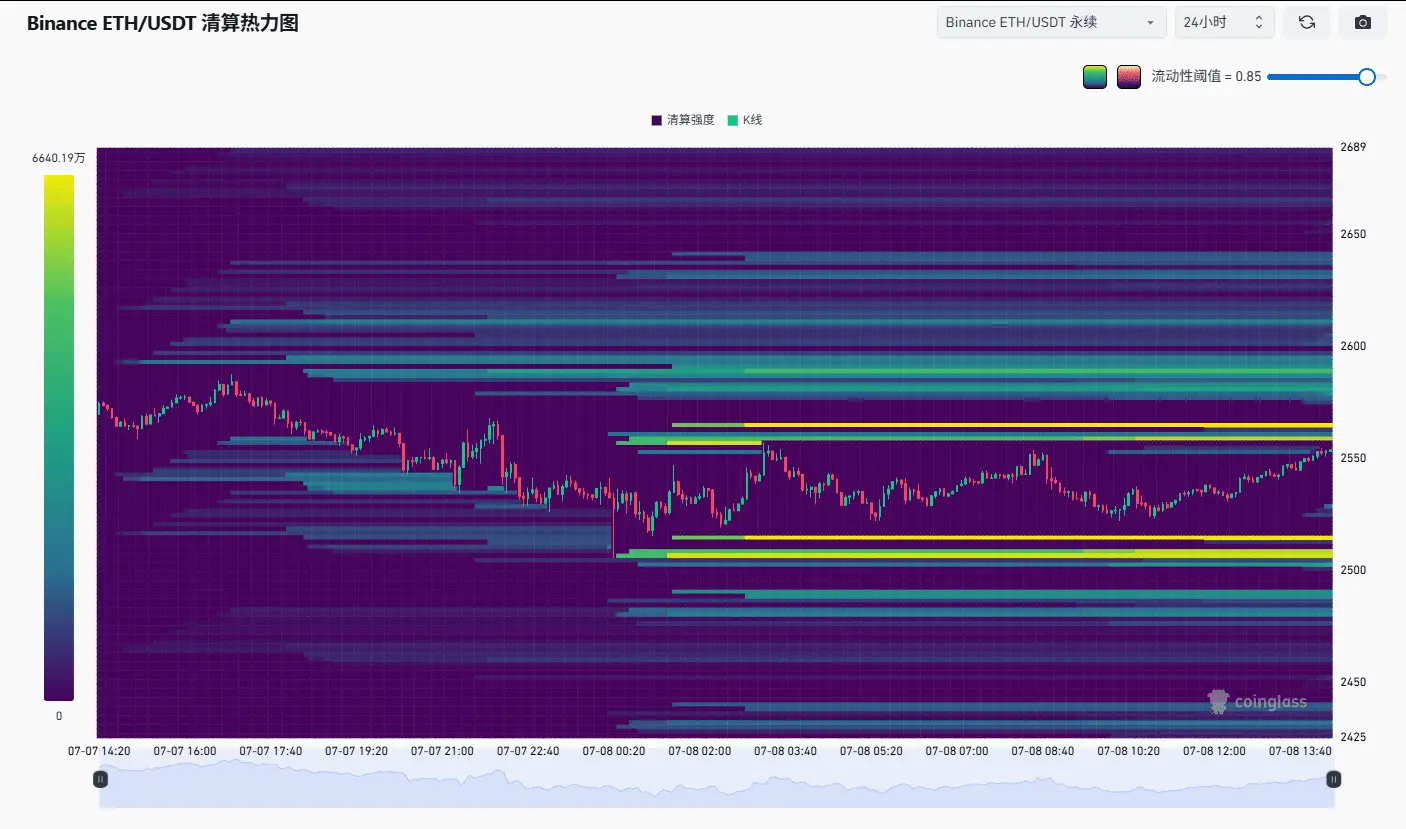Image resolution: width=1406 pixels, height=829 pixels.
Task: Click the 07-07 19:20 time axis label
Action: point(357,750)
